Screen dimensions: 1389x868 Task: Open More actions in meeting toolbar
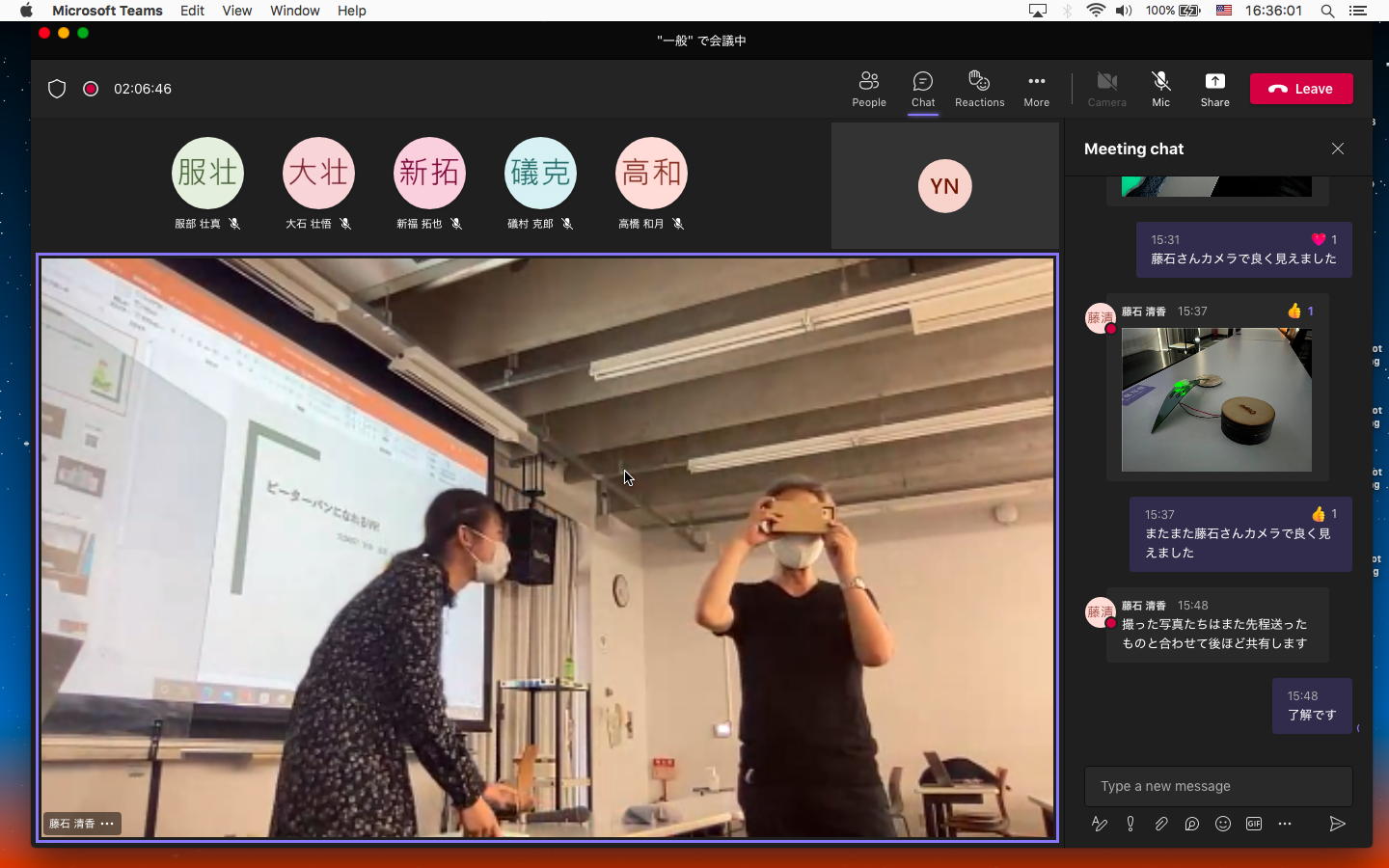click(x=1036, y=89)
